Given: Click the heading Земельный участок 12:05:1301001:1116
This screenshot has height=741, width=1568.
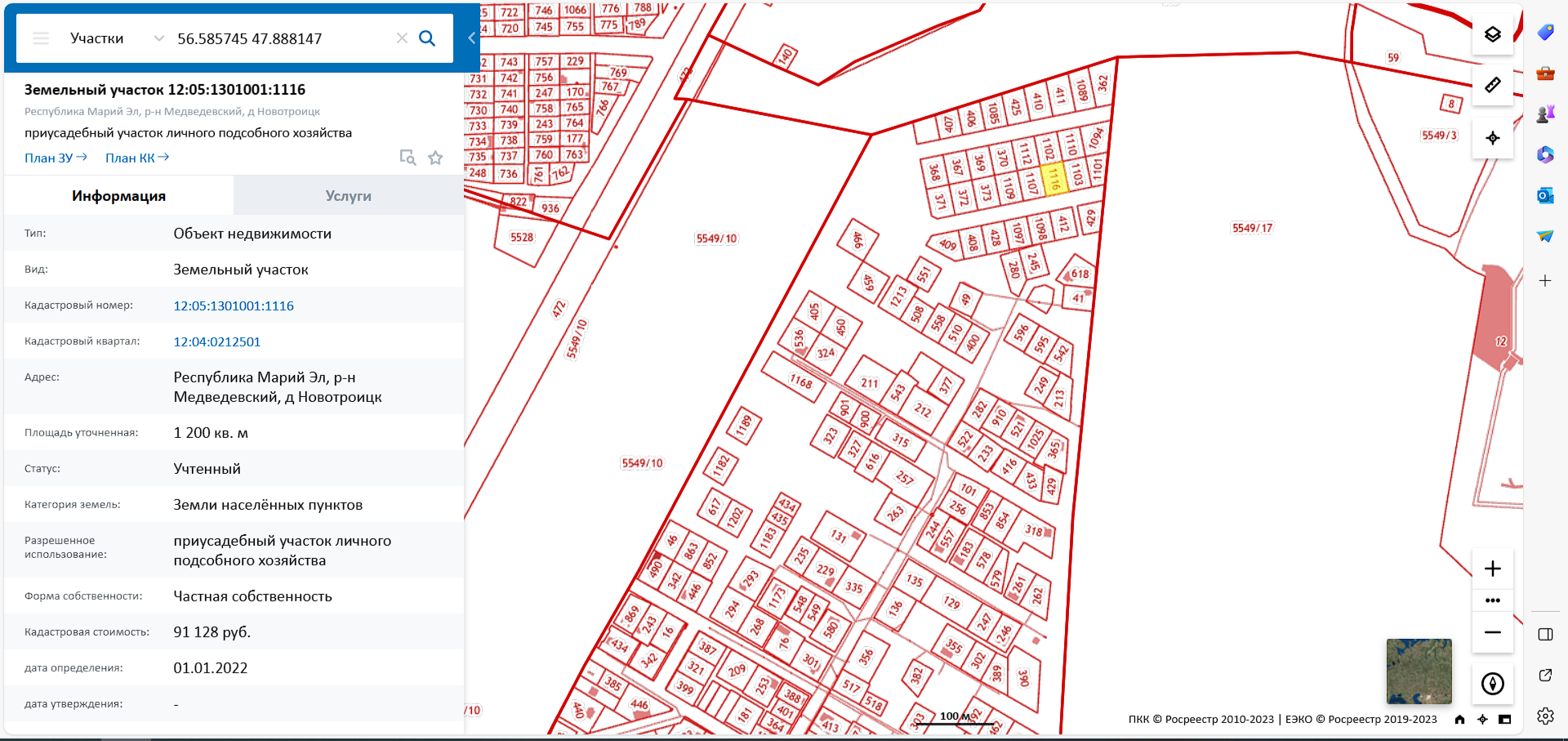Looking at the screenshot, I should click(x=165, y=90).
